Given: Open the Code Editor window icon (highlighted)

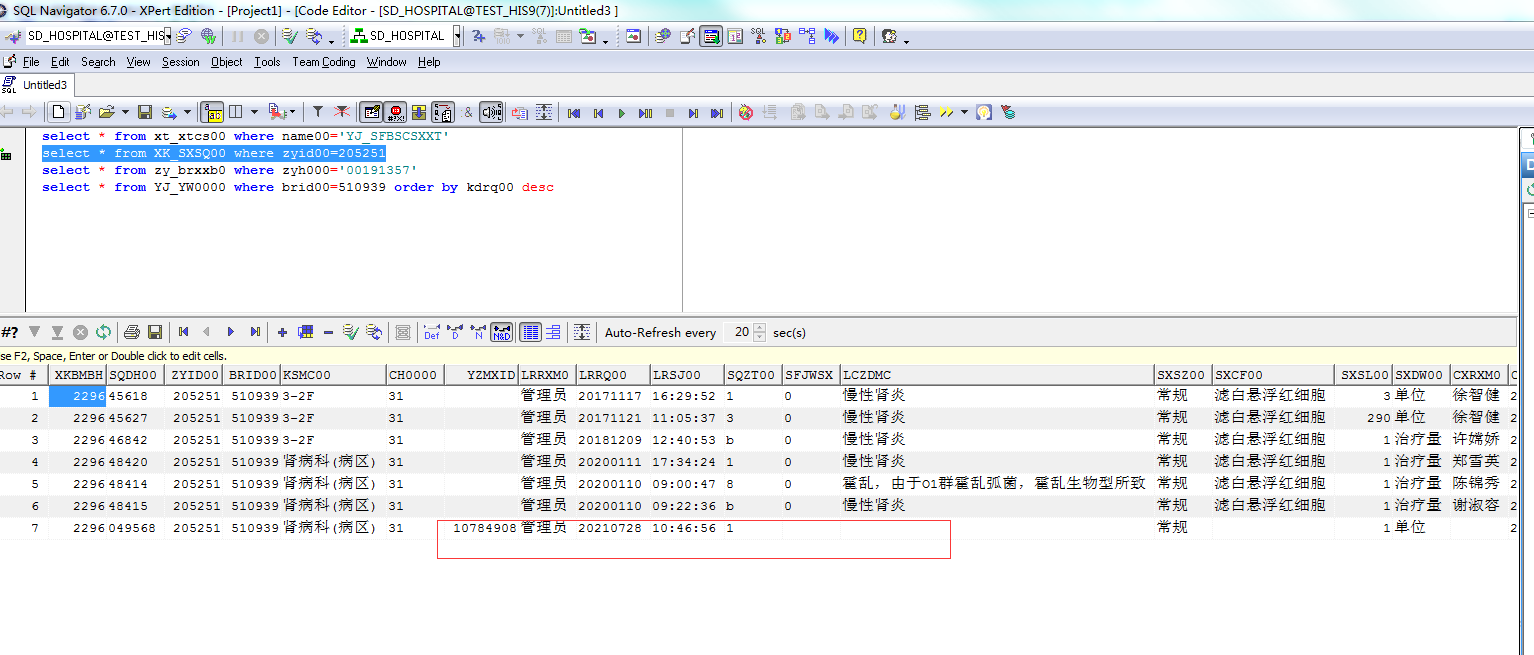Looking at the screenshot, I should pos(711,36).
